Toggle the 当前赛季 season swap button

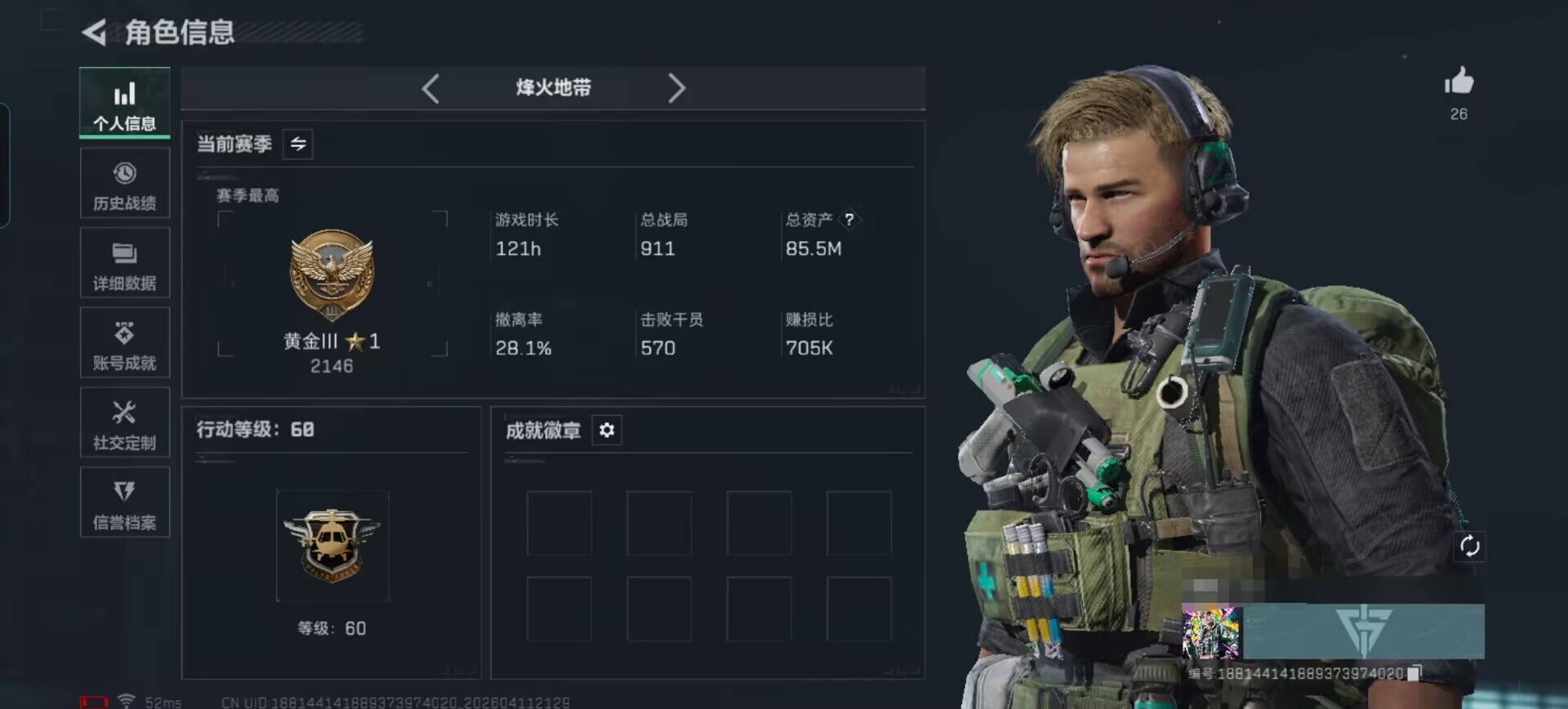click(298, 145)
